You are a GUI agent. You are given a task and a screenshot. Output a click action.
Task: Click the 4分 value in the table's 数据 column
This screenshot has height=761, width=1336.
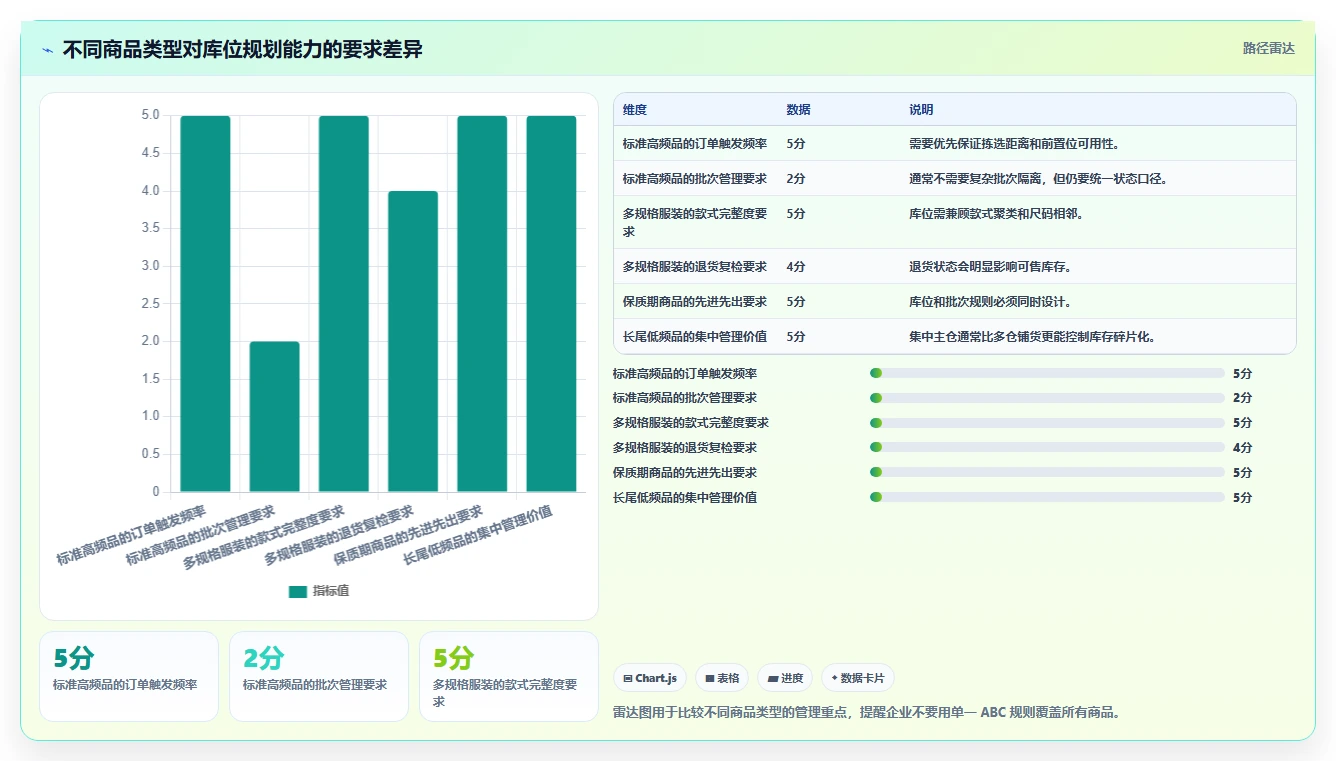(796, 267)
